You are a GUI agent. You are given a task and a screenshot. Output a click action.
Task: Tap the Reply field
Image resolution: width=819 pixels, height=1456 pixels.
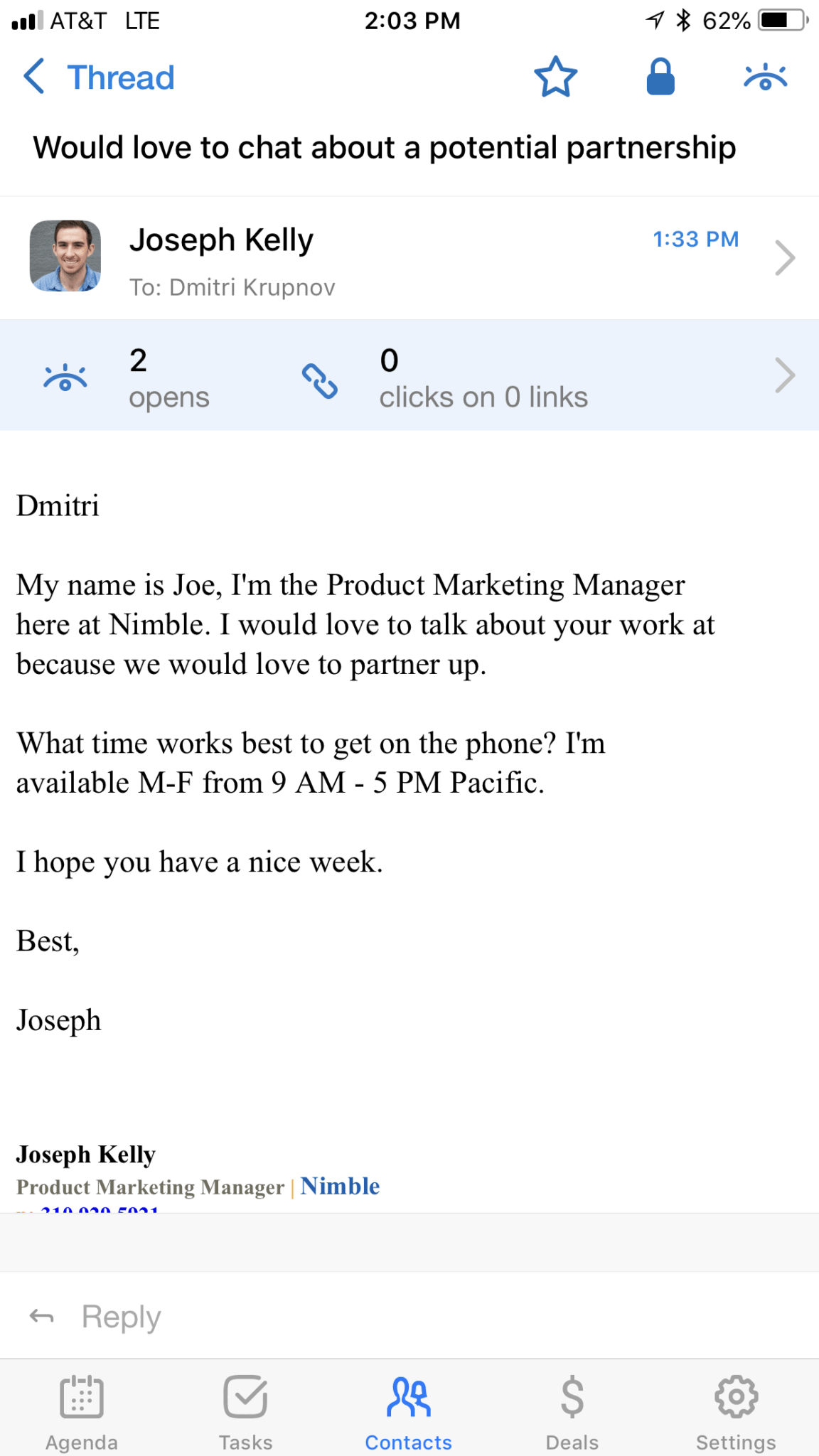427,1317
